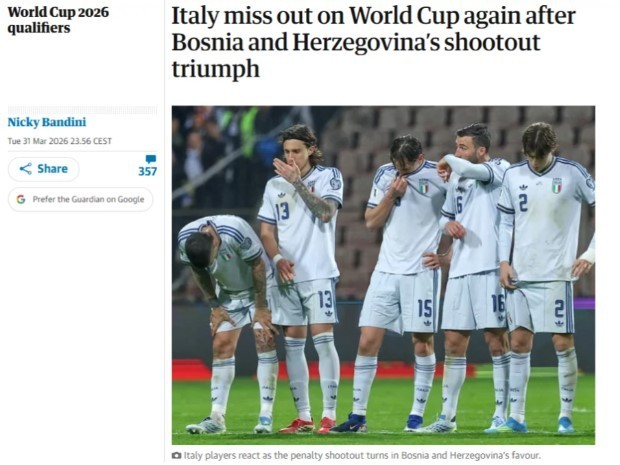The height and width of the screenshot is (465, 620).
Task: Click the Google G logo
Action: pos(21,199)
